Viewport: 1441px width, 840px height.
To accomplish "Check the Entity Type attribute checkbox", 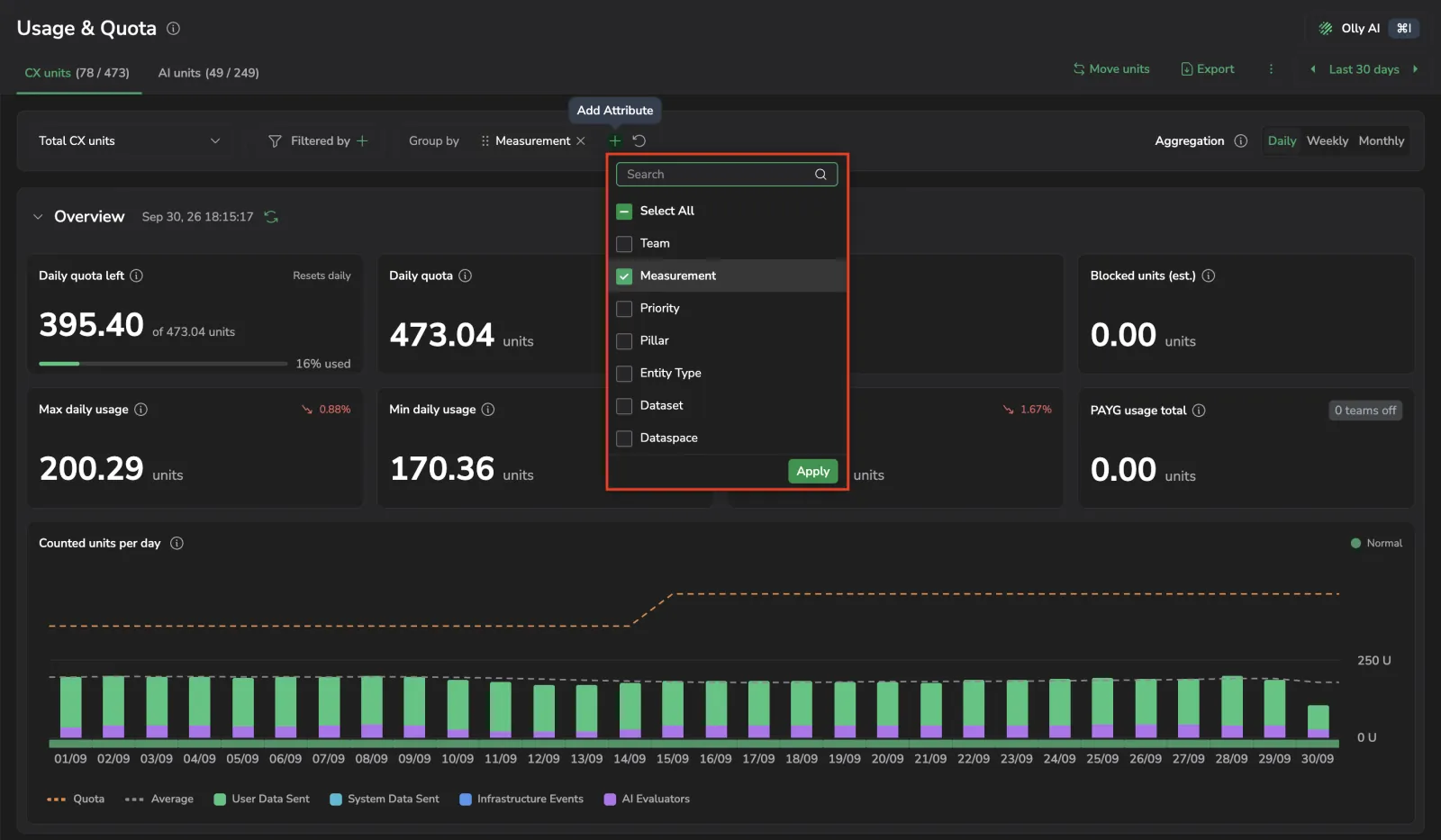I will point(624,374).
